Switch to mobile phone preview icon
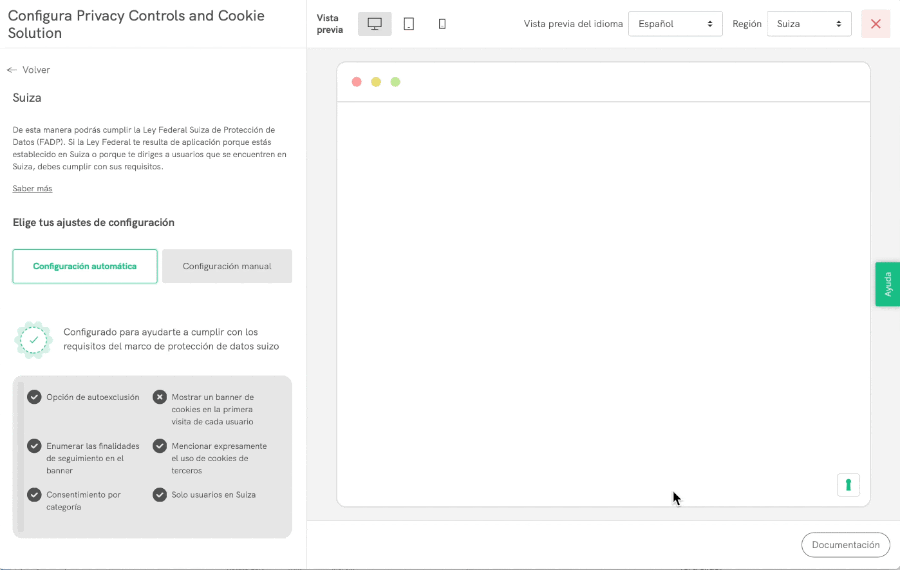This screenshot has width=900, height=570. [x=442, y=24]
